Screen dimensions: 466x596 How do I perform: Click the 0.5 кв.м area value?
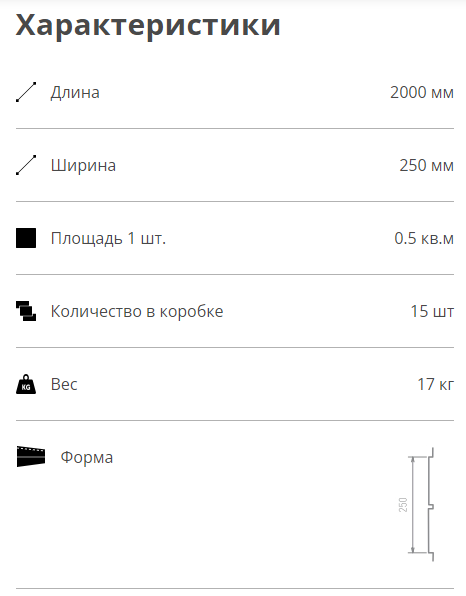tap(424, 238)
